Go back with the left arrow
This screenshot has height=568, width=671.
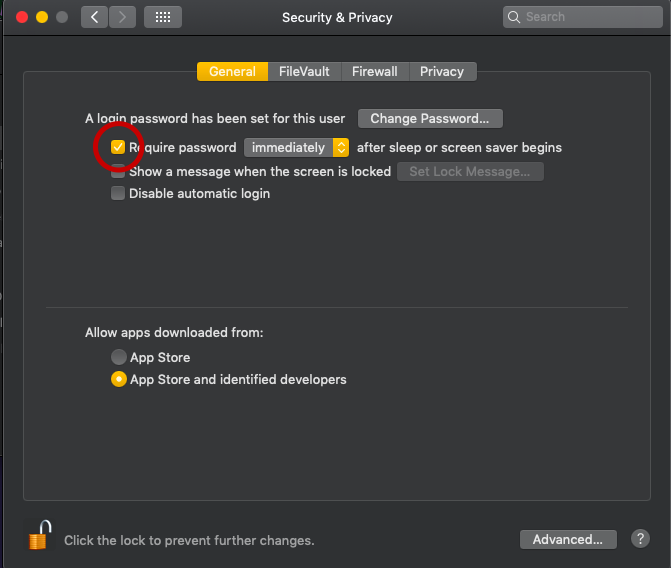pos(95,17)
